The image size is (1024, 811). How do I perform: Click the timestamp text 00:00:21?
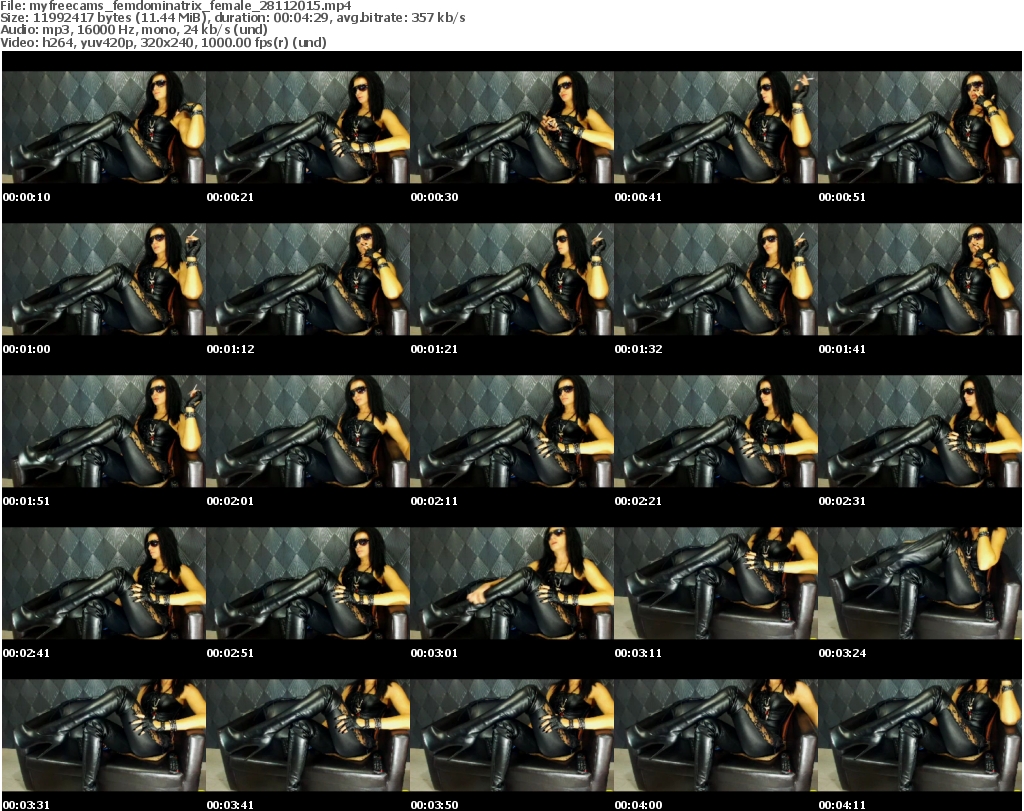click(x=230, y=197)
